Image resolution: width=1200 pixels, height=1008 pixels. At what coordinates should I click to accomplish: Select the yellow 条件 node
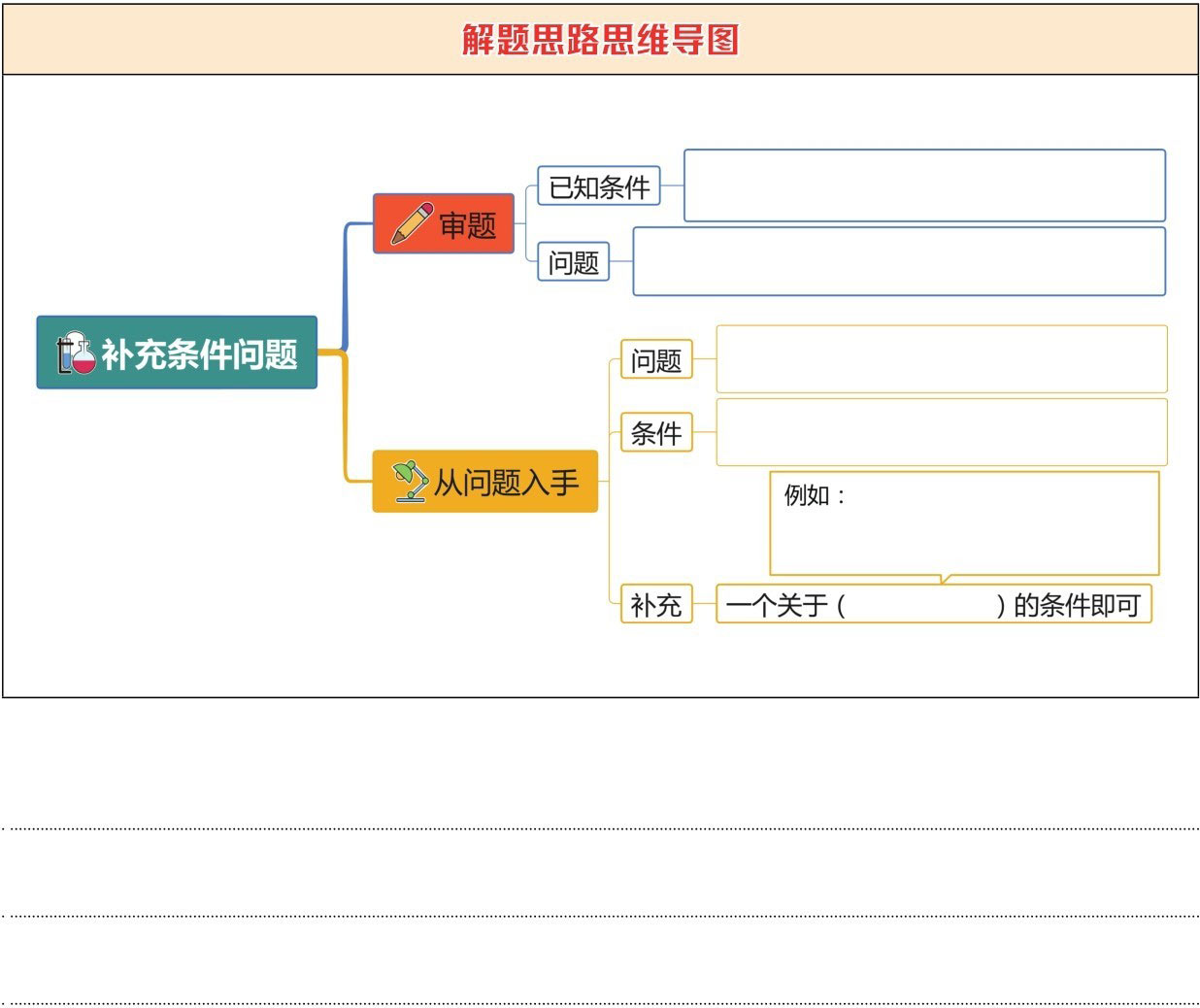click(656, 433)
